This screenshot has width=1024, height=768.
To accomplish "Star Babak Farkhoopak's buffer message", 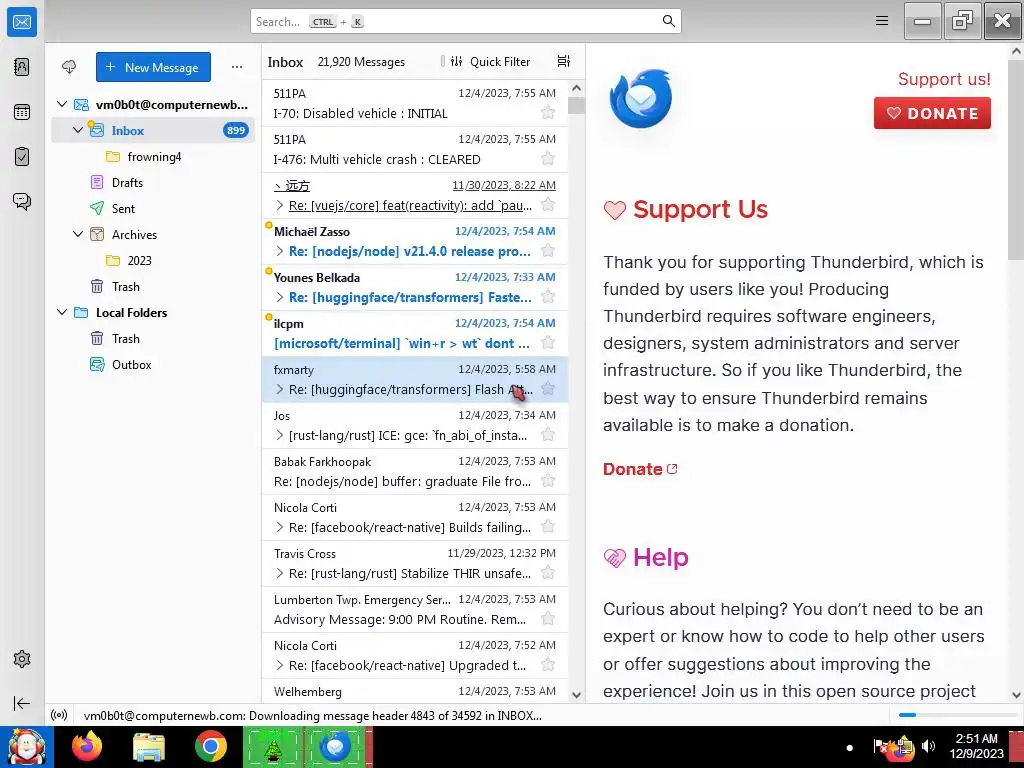I will [548, 481].
